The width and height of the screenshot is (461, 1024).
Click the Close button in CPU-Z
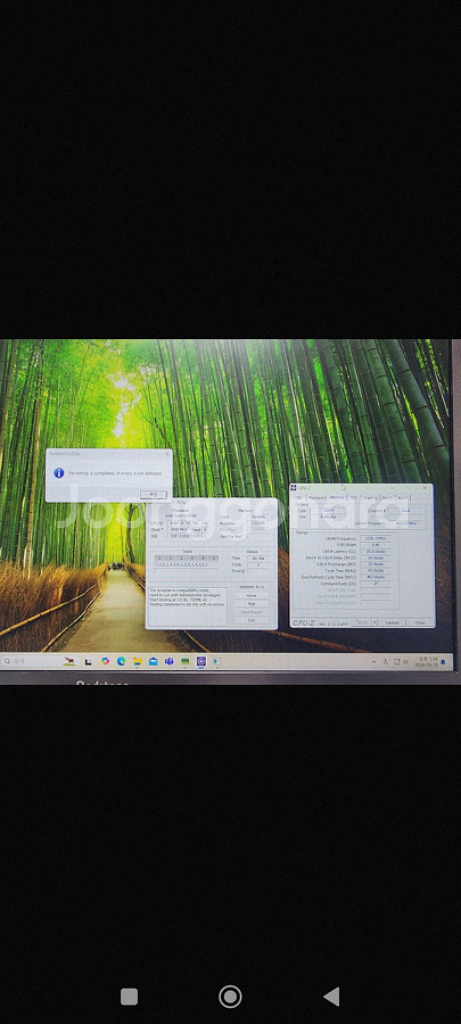coord(420,622)
